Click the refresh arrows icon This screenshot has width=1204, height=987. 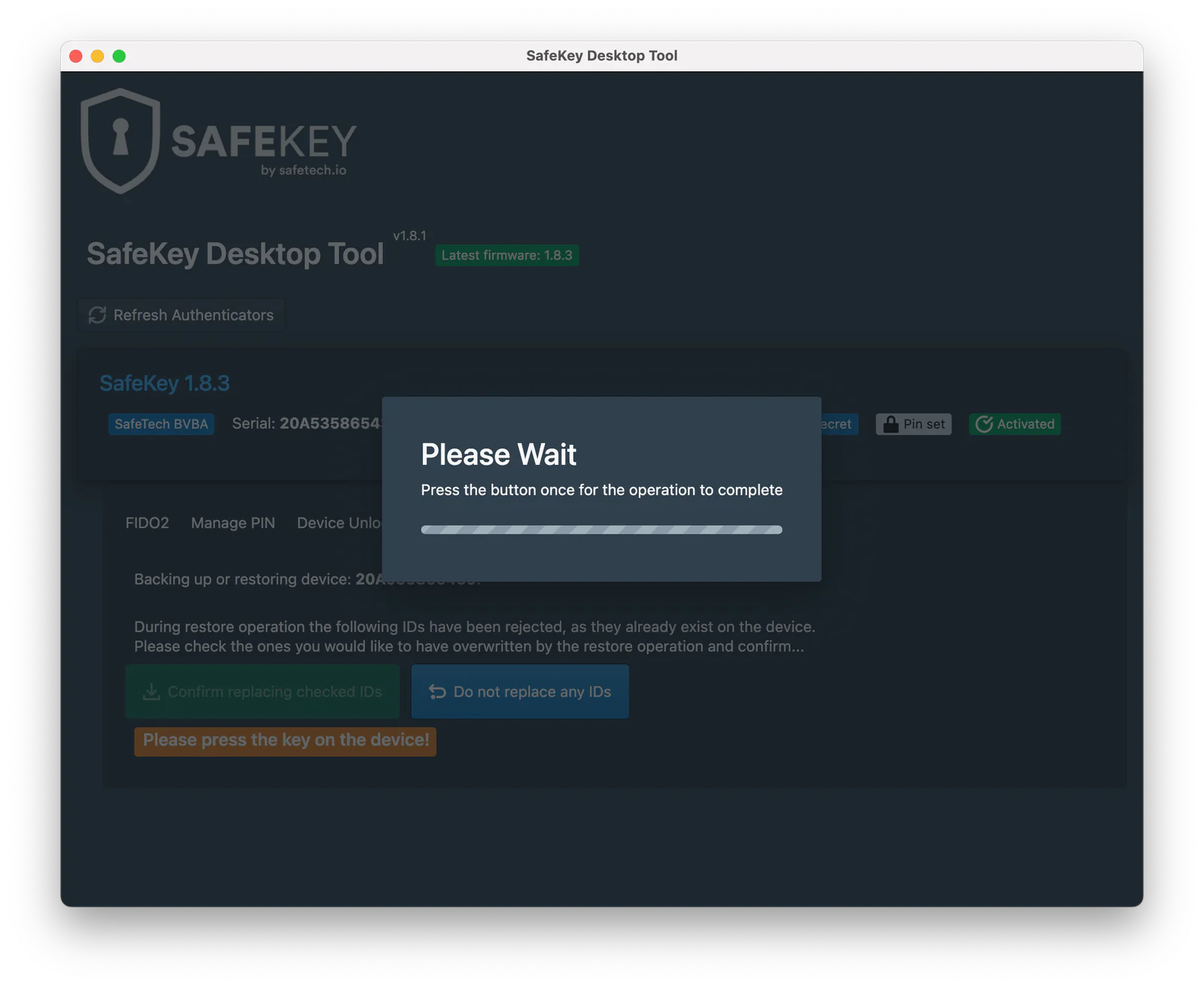[x=97, y=315]
